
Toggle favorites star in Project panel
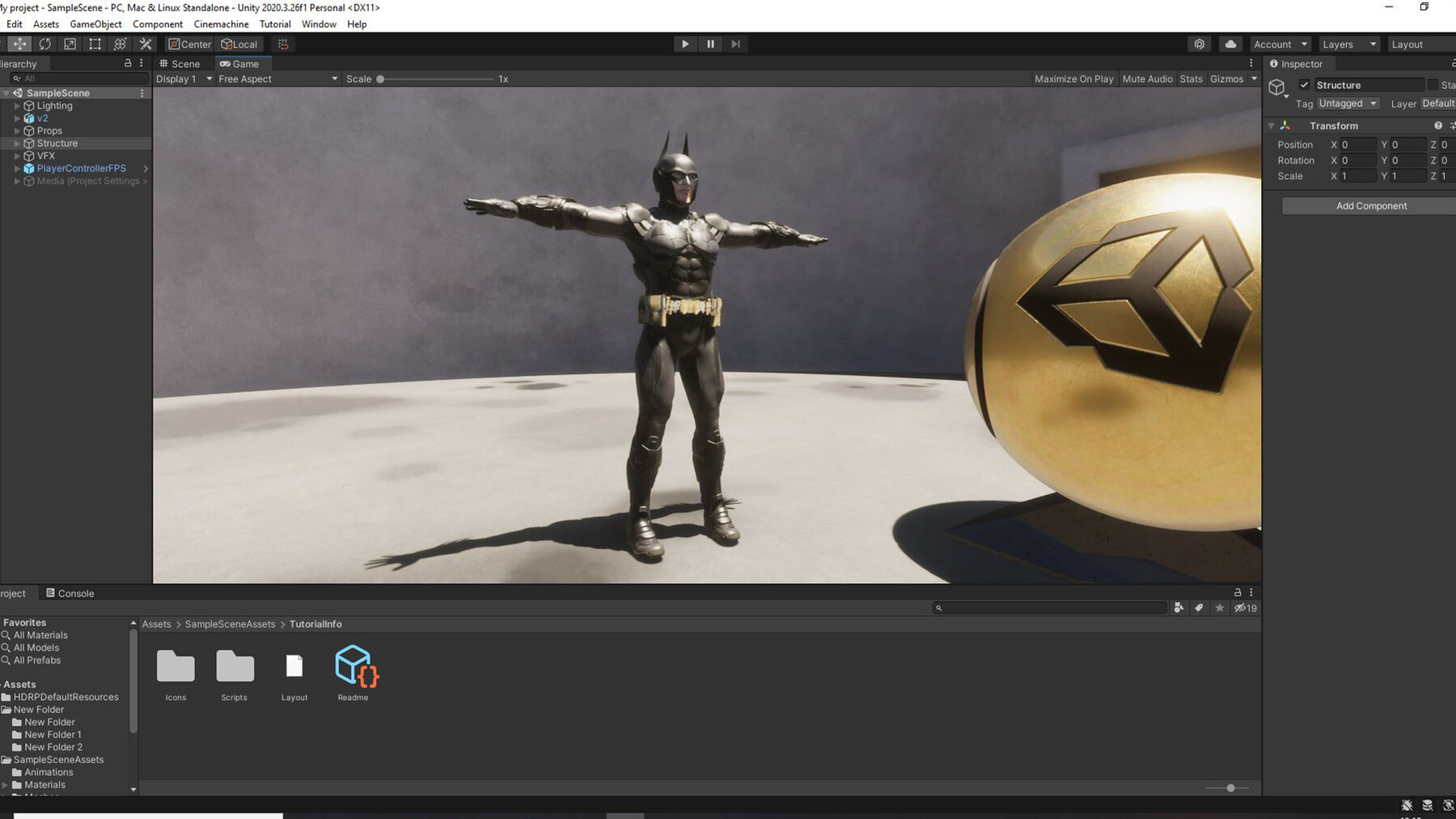1220,608
